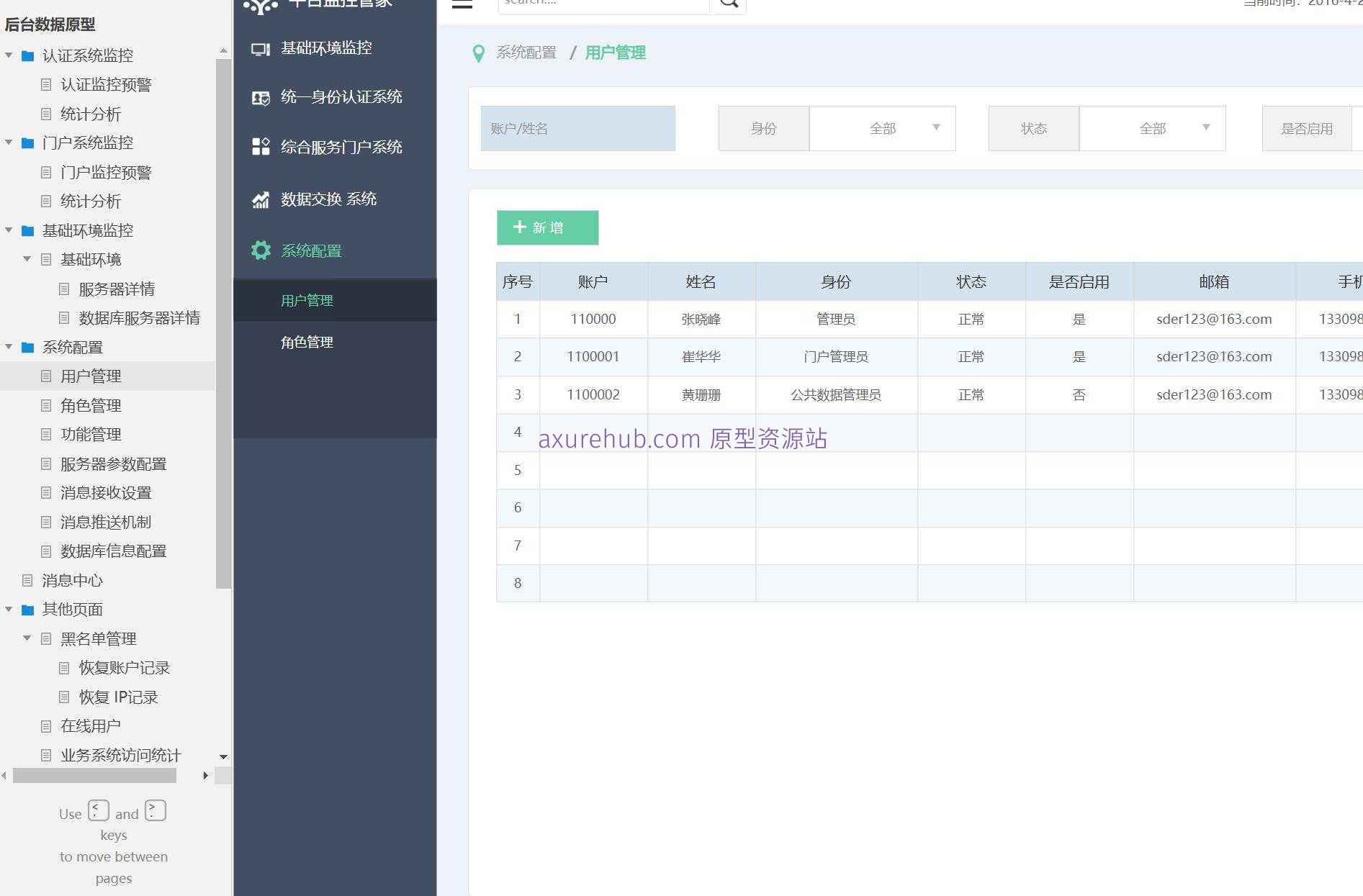This screenshot has height=896, width=1363.
Task: Click the 系统配置 gear icon
Action: click(x=261, y=250)
